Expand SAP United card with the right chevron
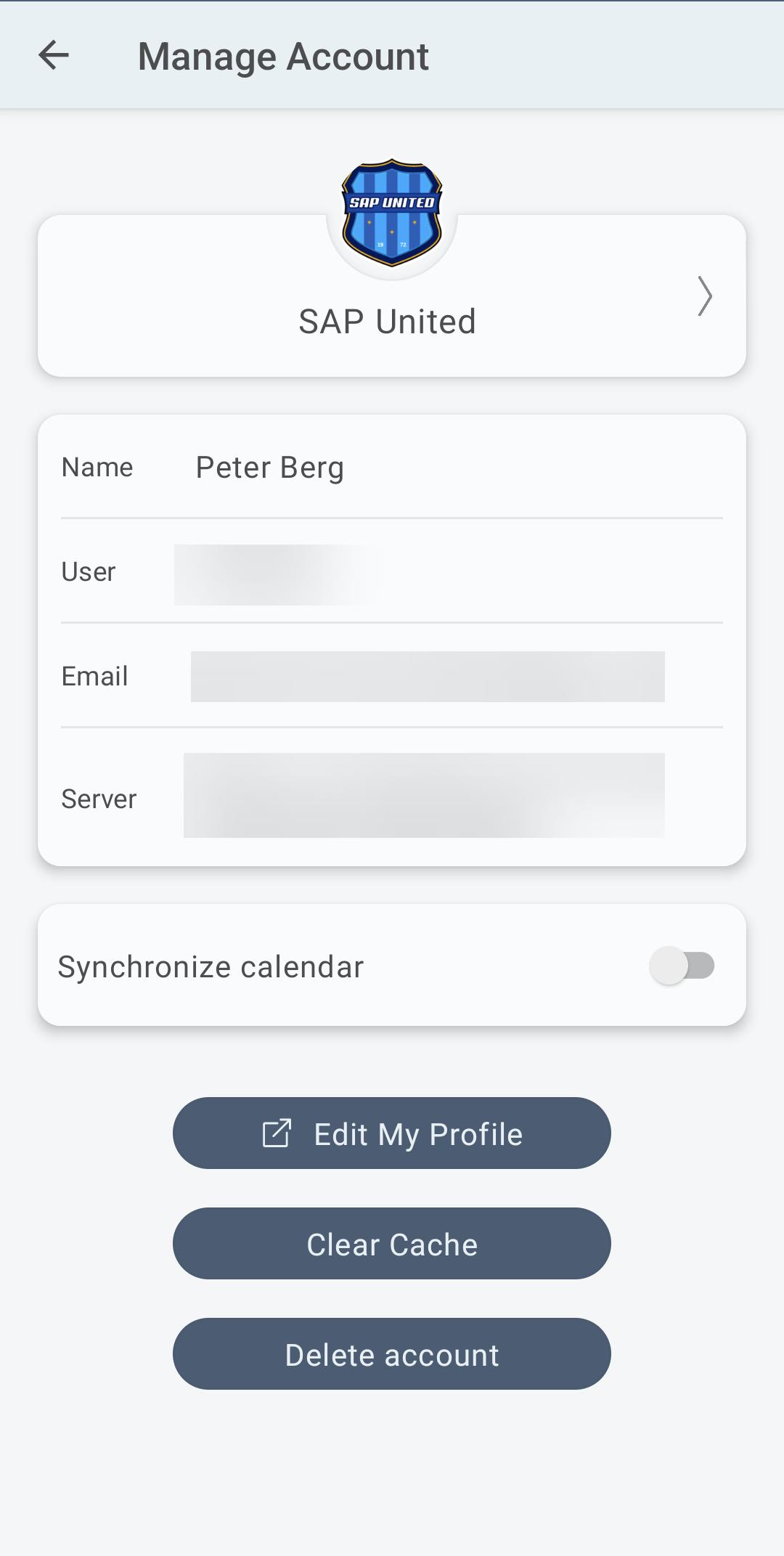The width and height of the screenshot is (784, 1556). (704, 296)
